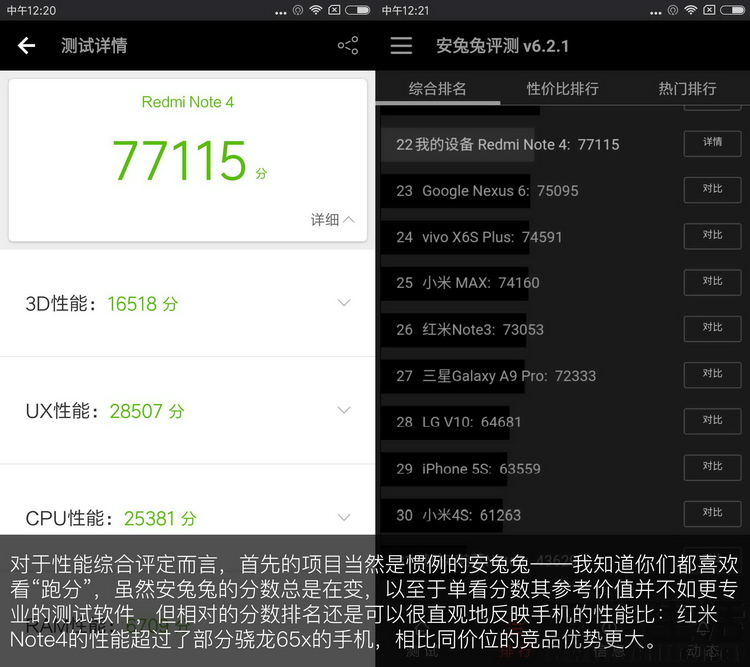Expand the 3D性能 score row
The width and height of the screenshot is (750, 667).
(344, 303)
